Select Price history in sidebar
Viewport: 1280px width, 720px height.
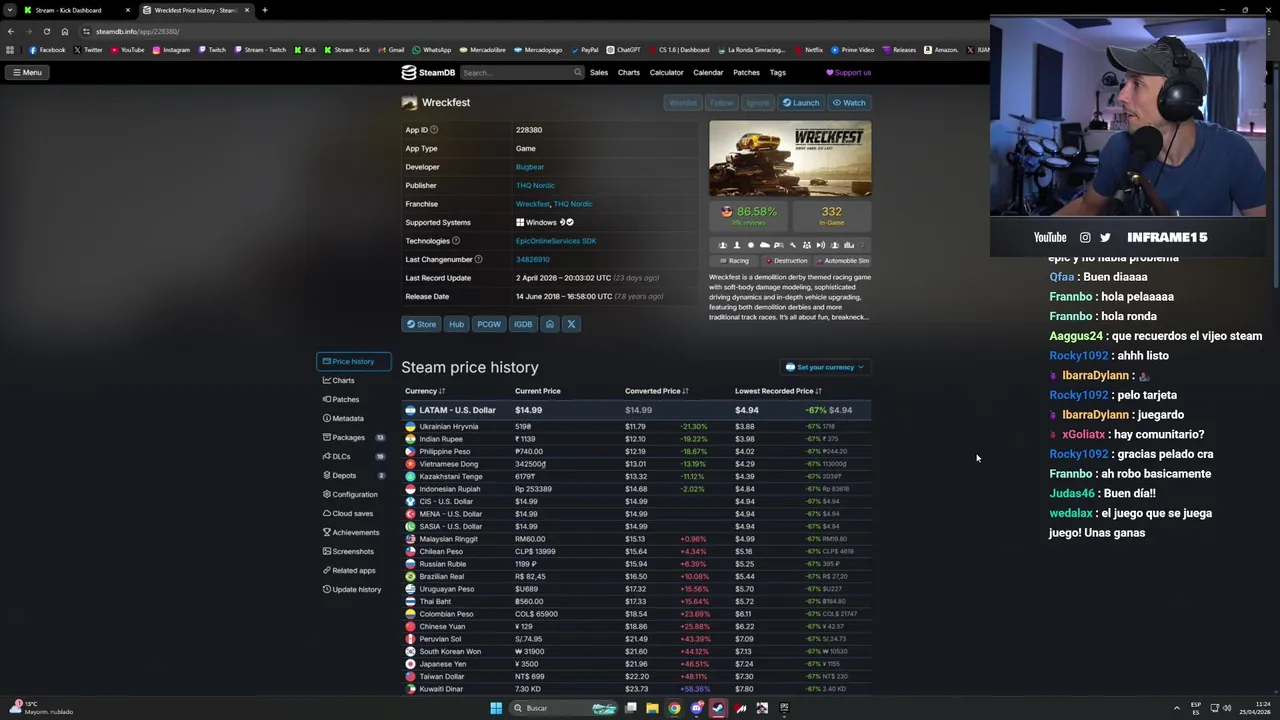coord(353,361)
